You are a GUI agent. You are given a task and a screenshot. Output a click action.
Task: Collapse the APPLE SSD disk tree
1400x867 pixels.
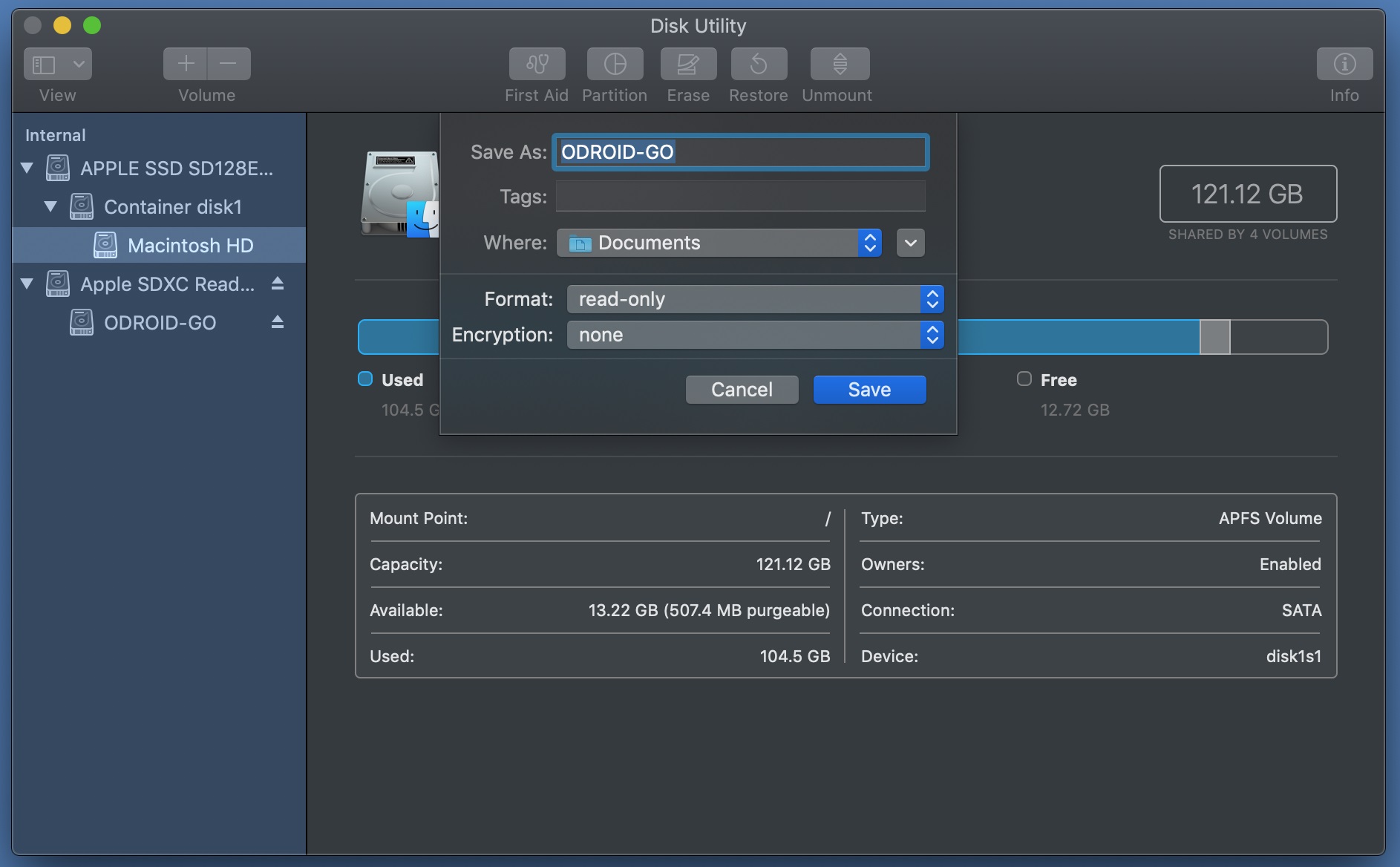point(27,169)
